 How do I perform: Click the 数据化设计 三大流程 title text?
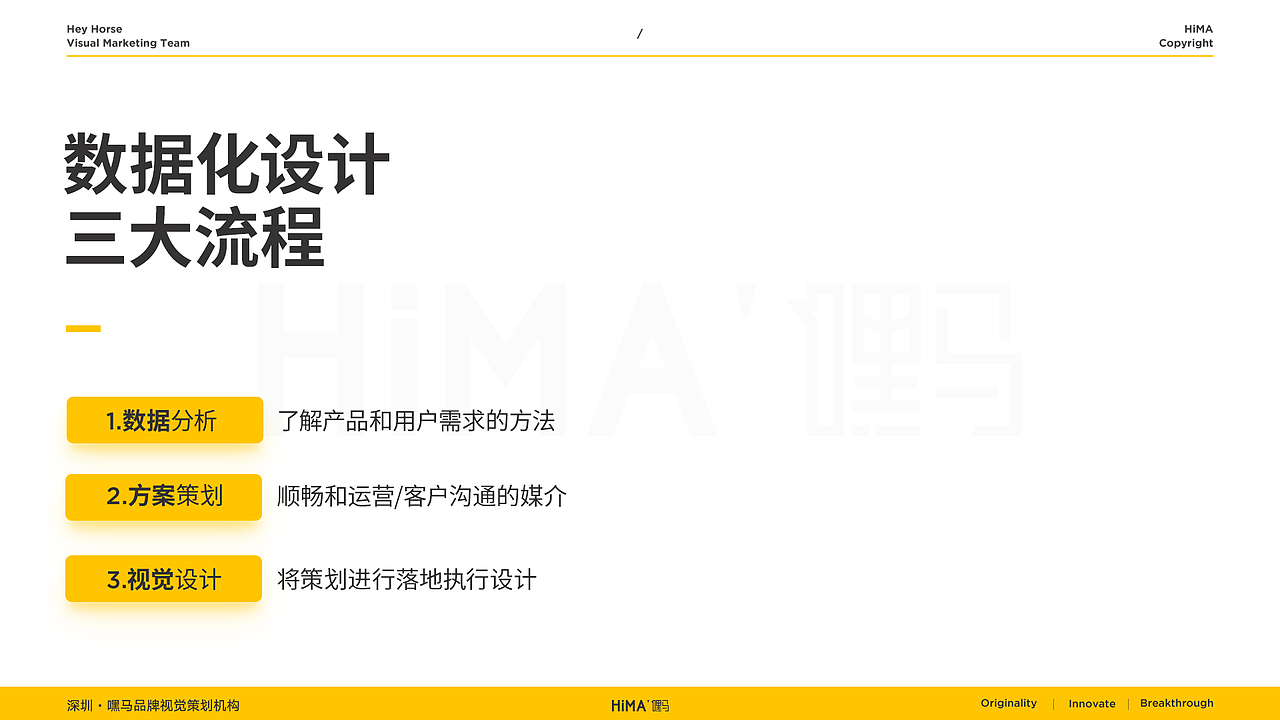point(225,195)
